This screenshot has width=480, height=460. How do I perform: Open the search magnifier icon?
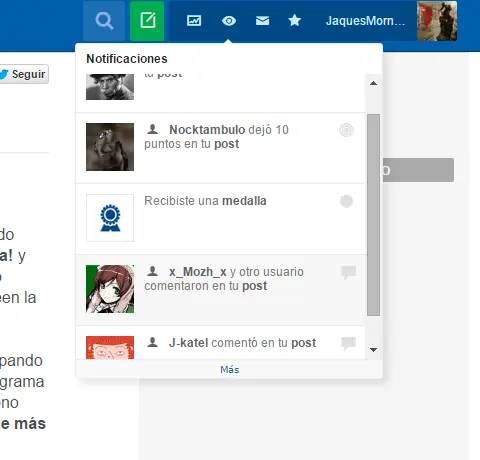[104, 21]
